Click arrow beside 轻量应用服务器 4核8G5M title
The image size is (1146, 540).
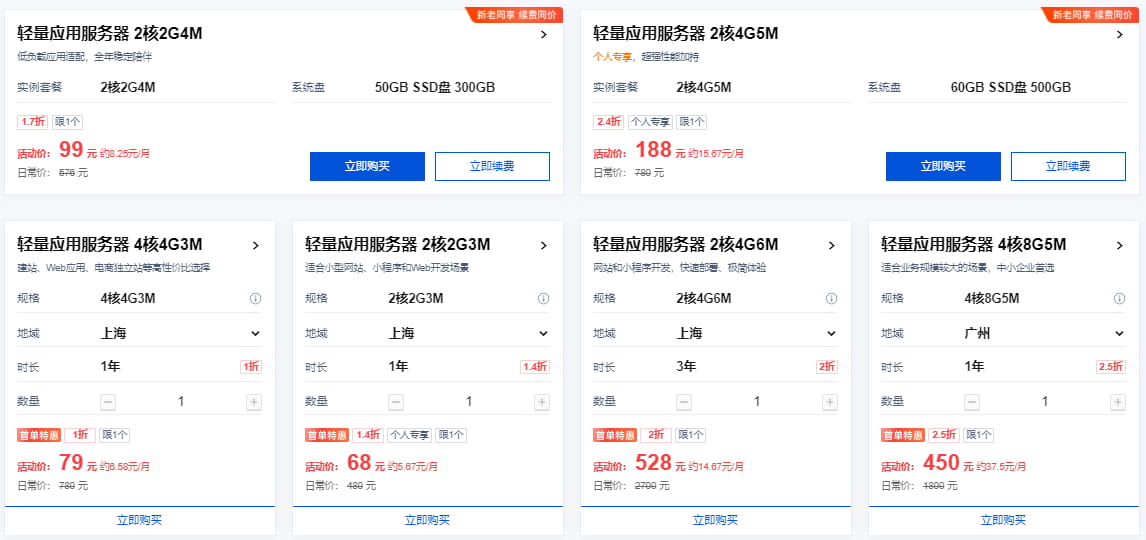pyautogui.click(x=1119, y=245)
